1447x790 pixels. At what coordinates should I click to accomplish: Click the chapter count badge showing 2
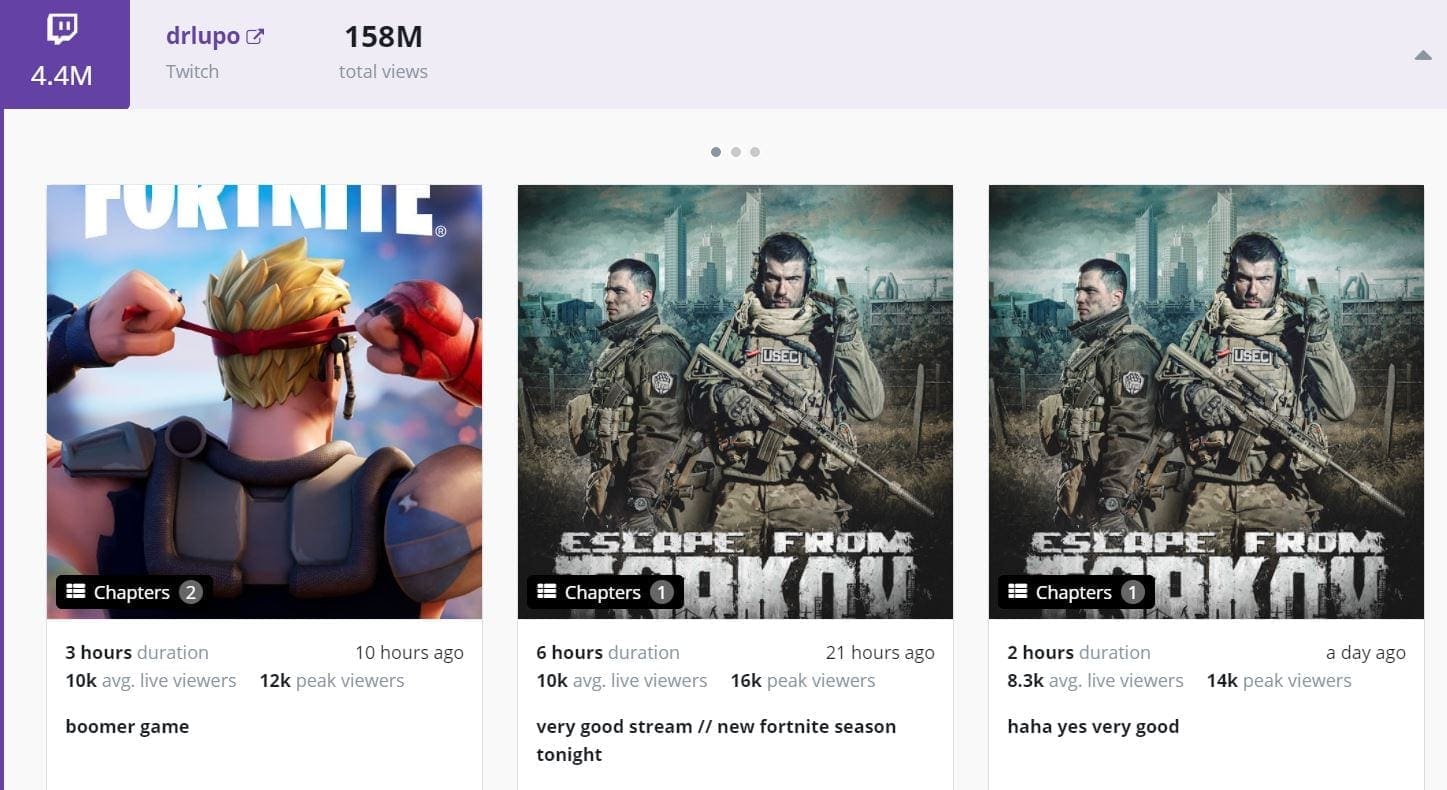pyautogui.click(x=190, y=593)
